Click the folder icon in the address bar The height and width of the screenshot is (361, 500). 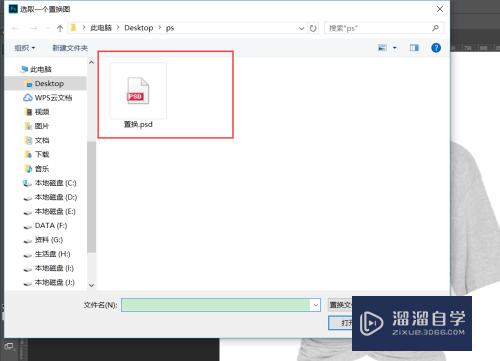coord(74,28)
